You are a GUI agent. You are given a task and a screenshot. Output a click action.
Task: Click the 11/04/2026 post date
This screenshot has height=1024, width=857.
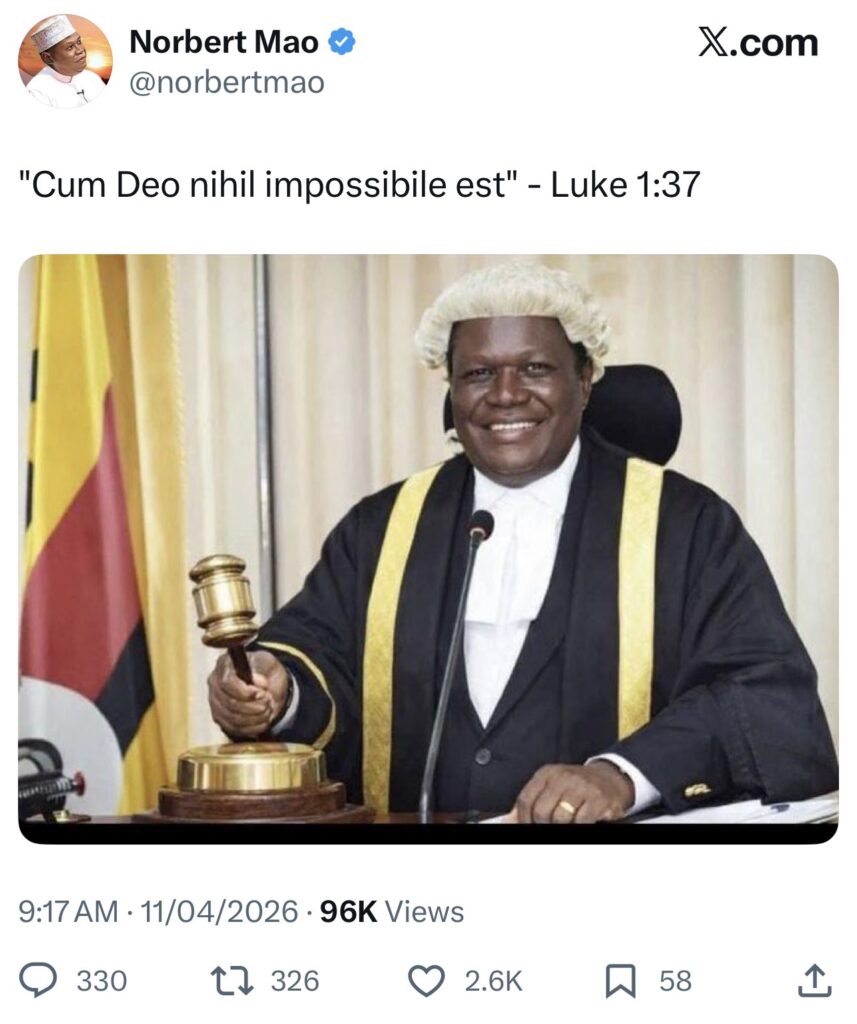click(x=219, y=912)
